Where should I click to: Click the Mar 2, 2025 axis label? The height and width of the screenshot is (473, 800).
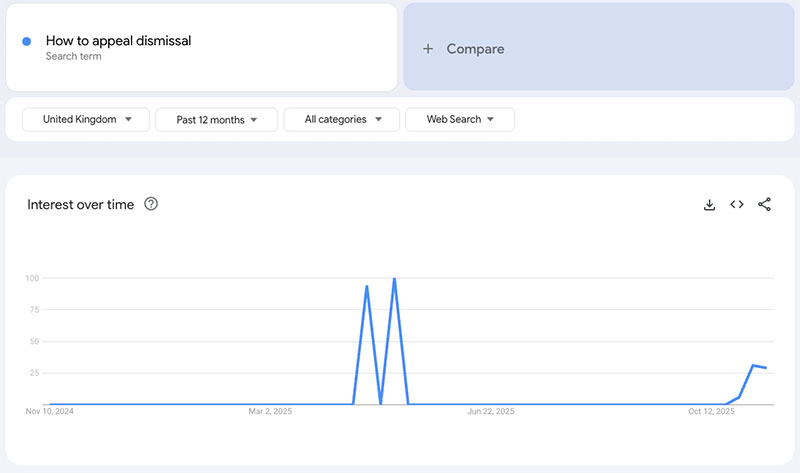(270, 411)
